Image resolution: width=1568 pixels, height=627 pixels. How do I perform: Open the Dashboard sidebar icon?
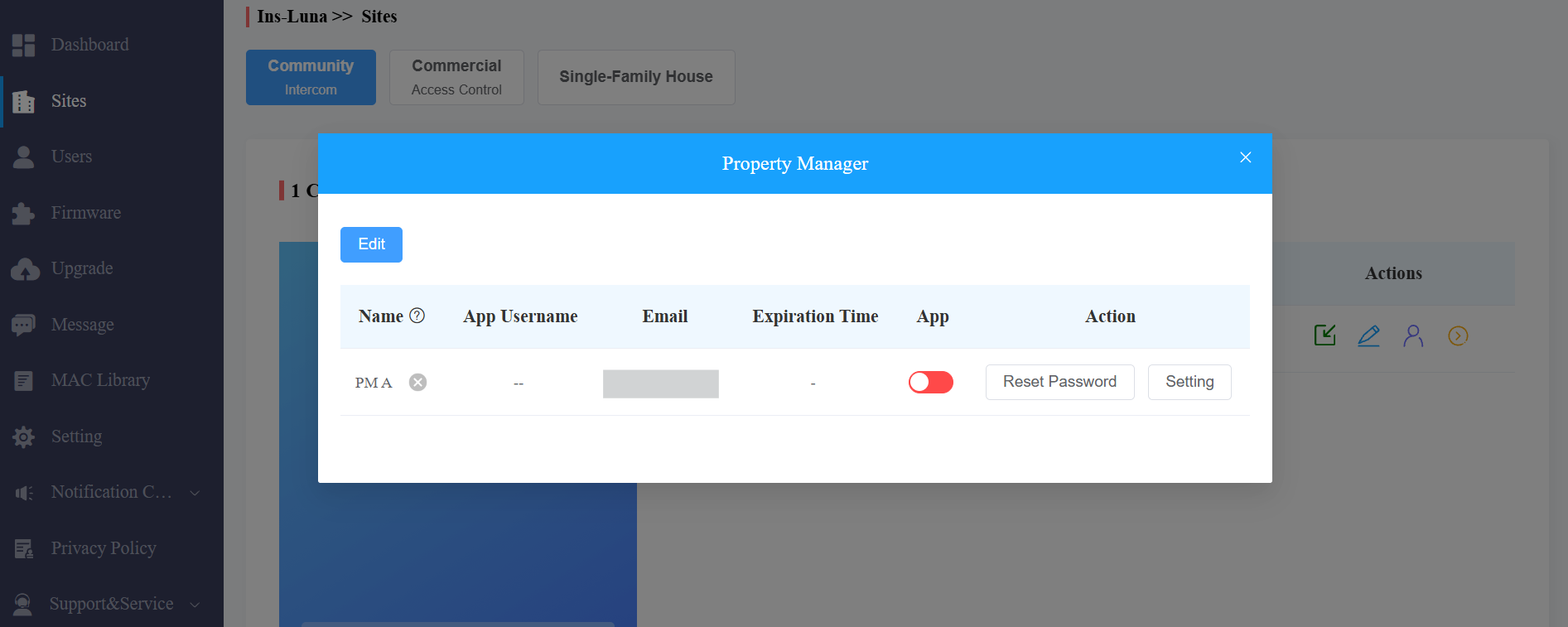tap(23, 45)
